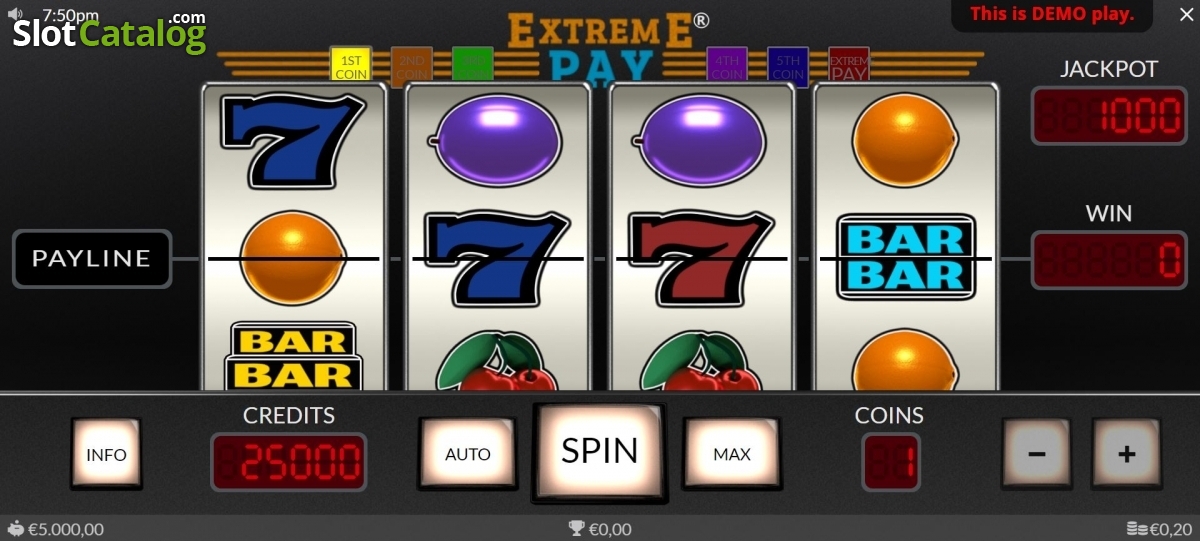Viewport: 1200px width, 541px height.
Task: Click the trophy winnings icon
Action: tap(576, 529)
